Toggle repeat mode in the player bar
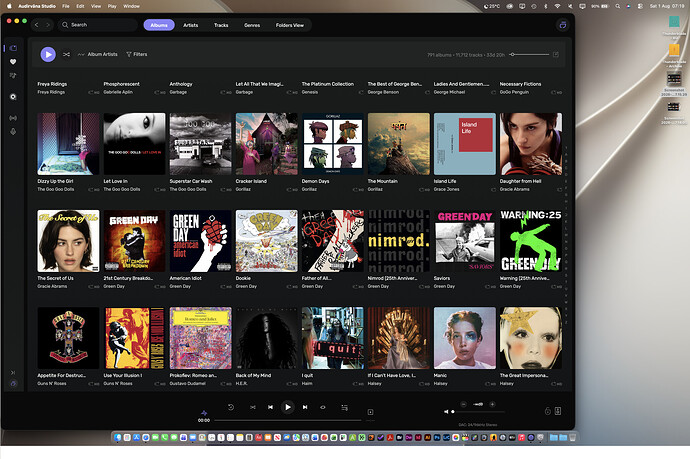690x459 pixels. pos(323,408)
